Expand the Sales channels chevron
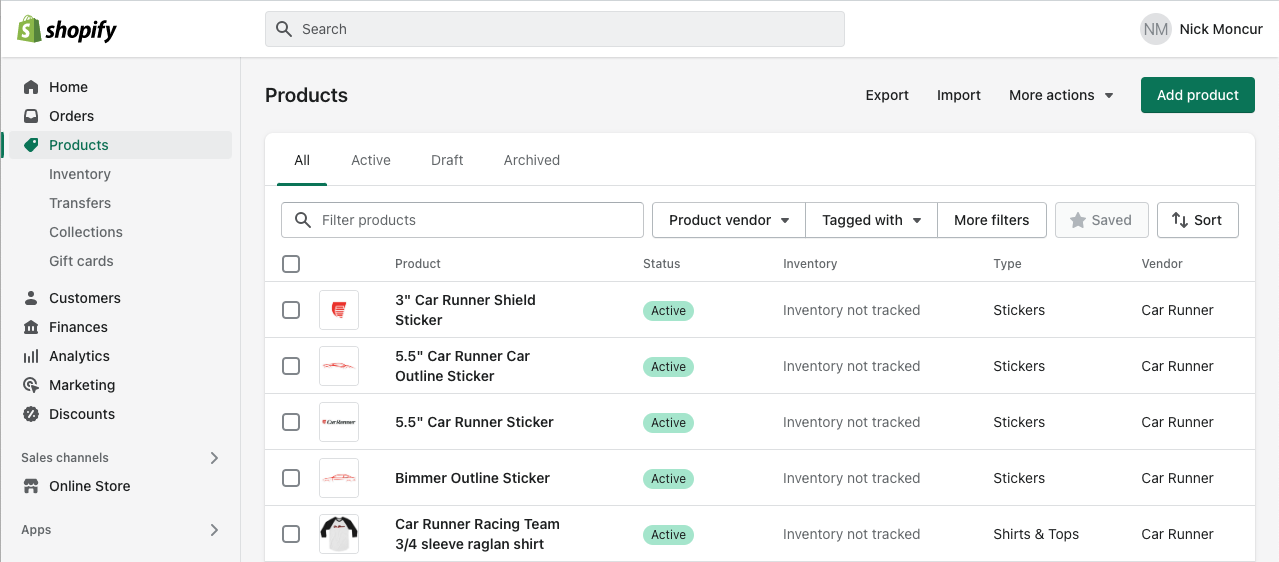 point(214,458)
